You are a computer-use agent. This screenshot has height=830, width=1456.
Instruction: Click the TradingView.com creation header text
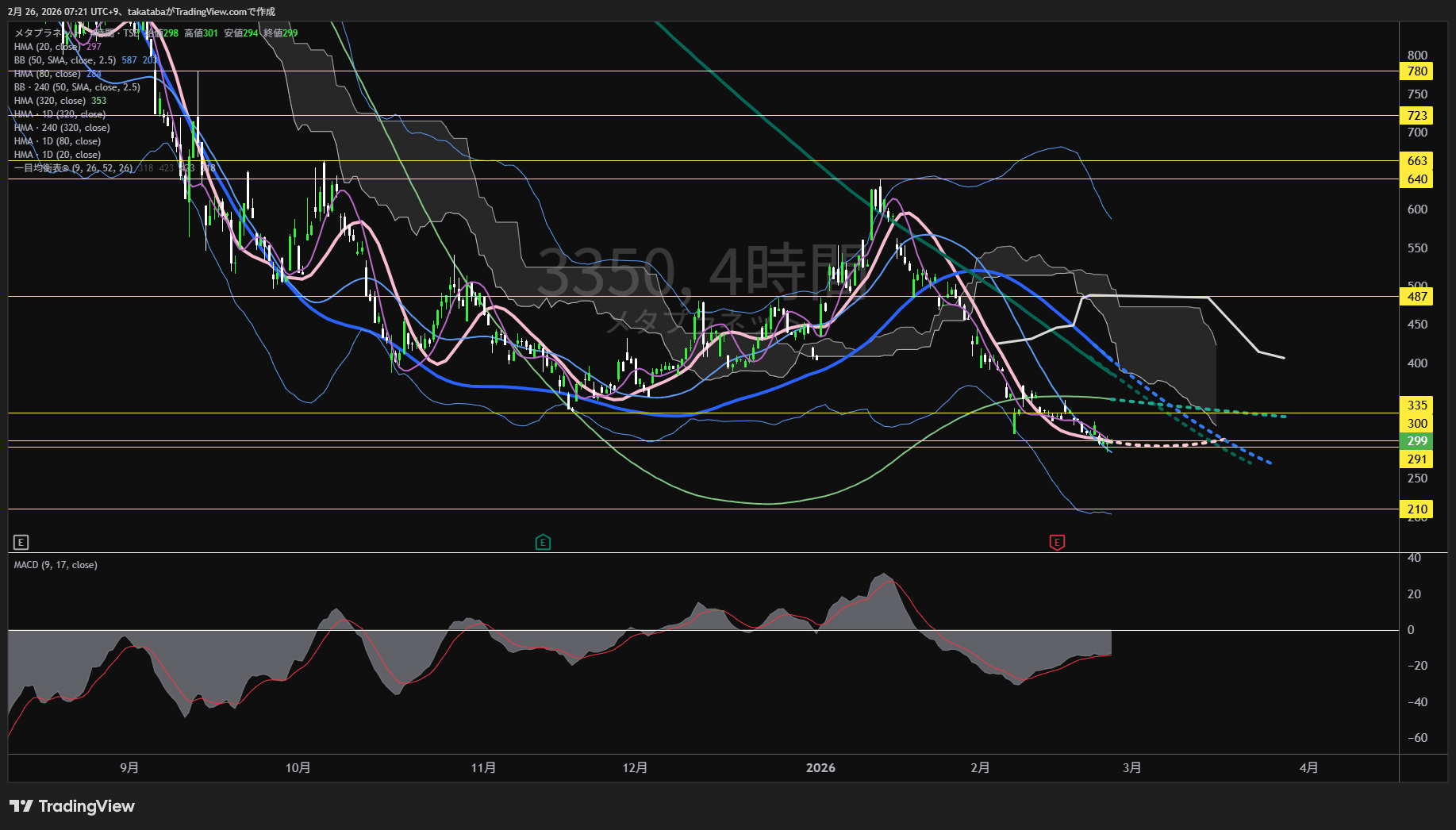click(141, 11)
